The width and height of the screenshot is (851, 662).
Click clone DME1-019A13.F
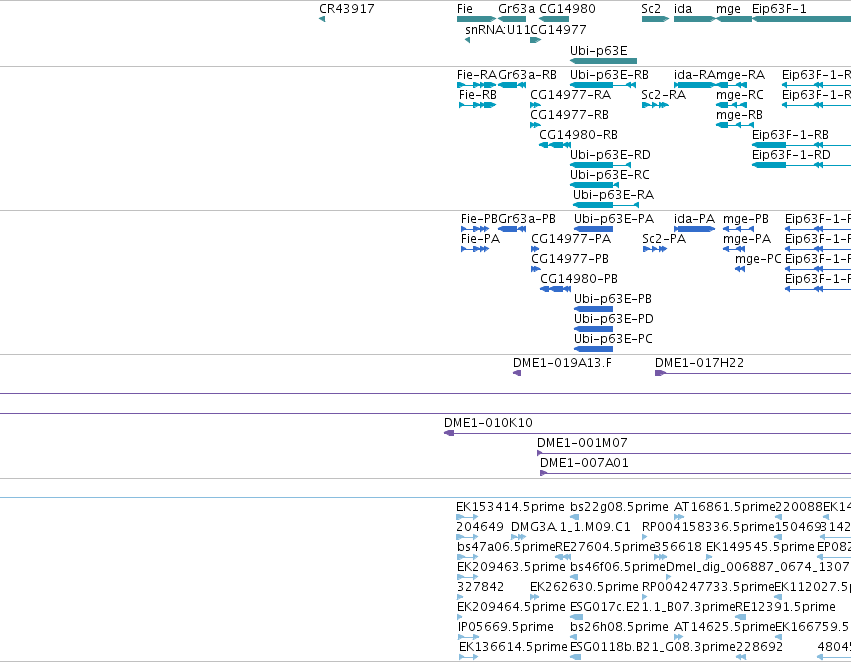coord(562,362)
